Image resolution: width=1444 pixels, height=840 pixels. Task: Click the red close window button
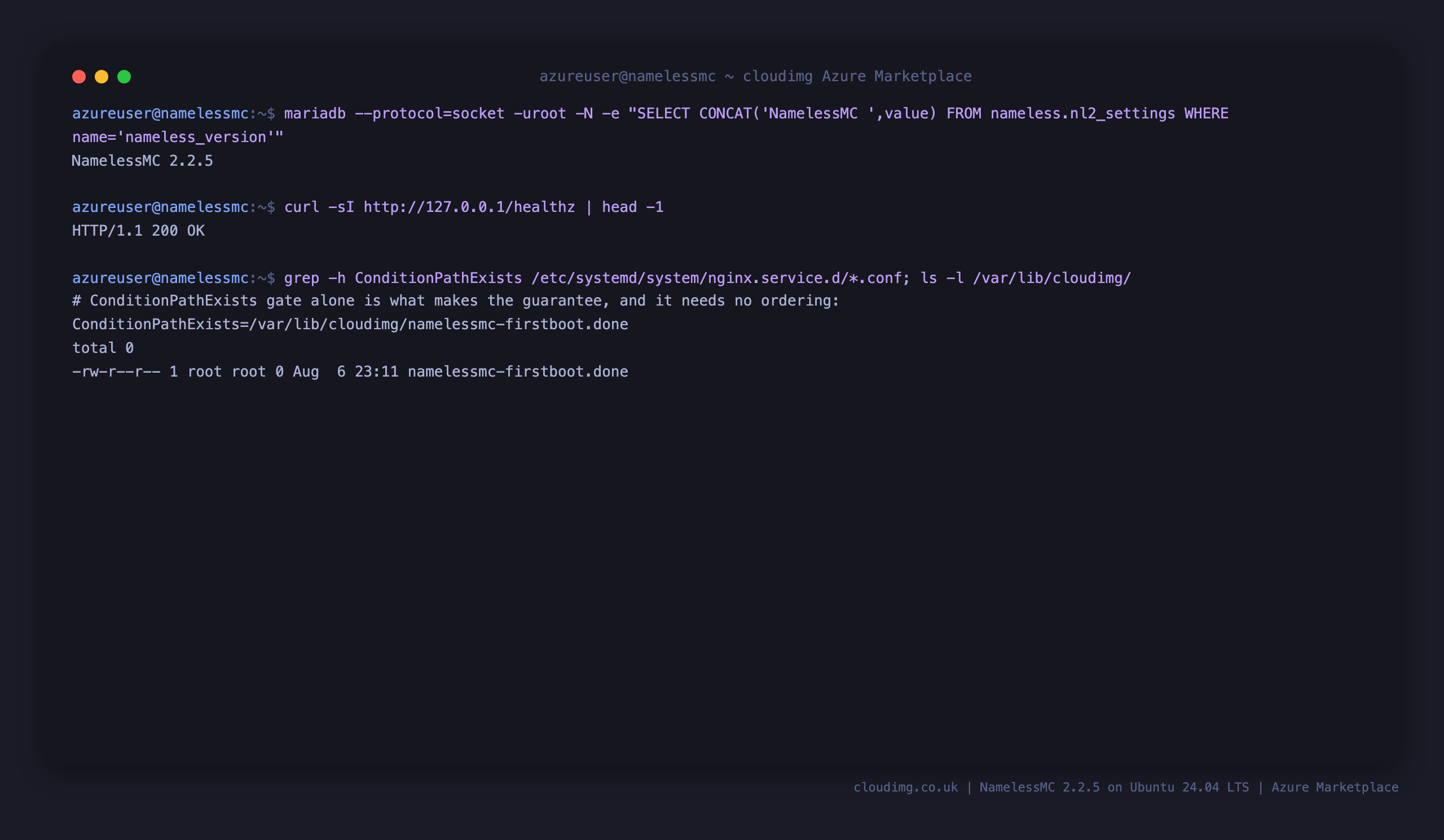point(79,77)
